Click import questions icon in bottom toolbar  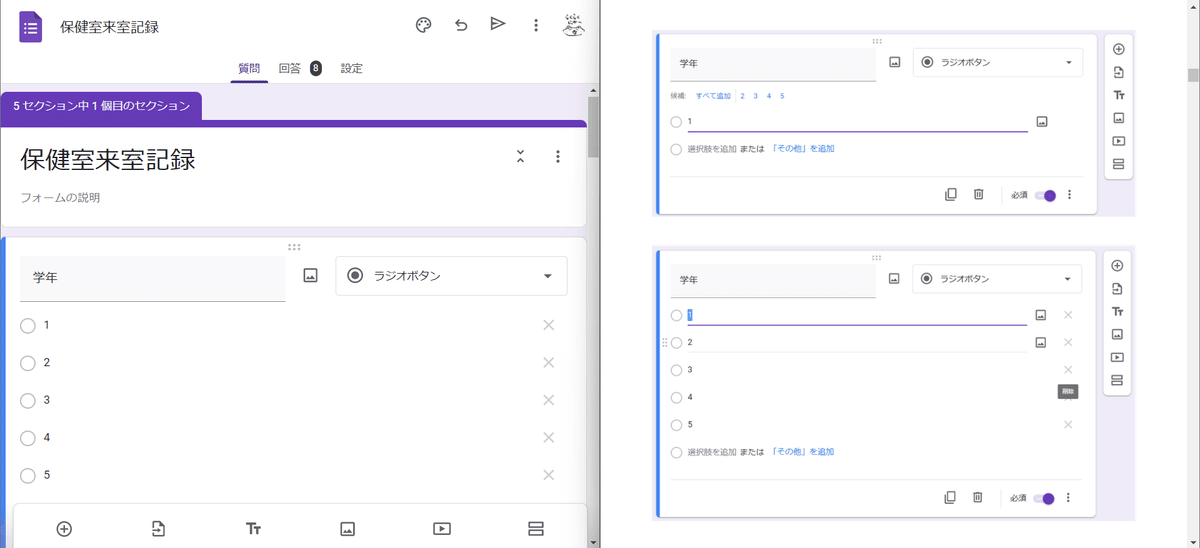click(x=158, y=529)
